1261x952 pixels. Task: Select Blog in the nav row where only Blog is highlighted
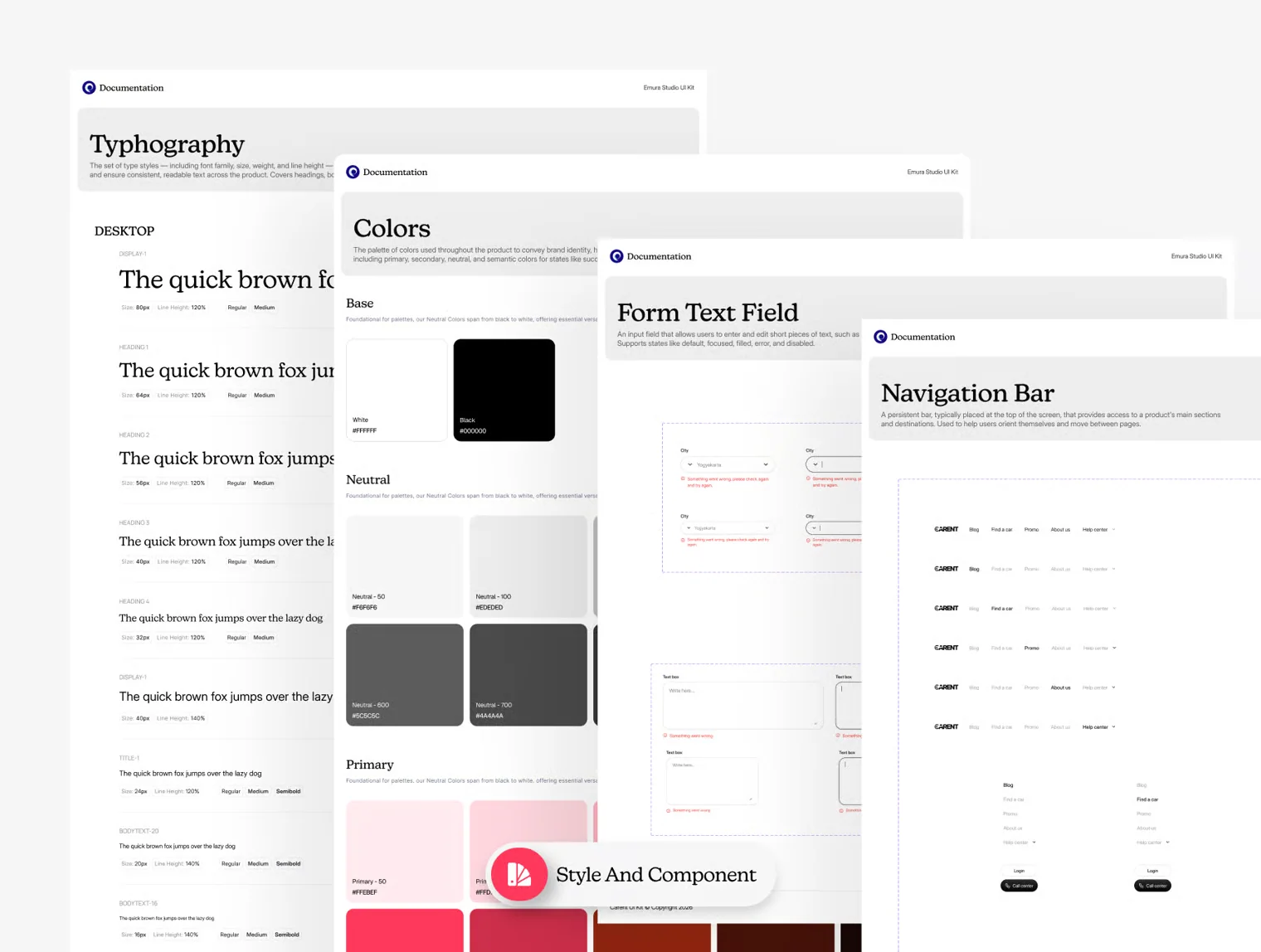(974, 569)
